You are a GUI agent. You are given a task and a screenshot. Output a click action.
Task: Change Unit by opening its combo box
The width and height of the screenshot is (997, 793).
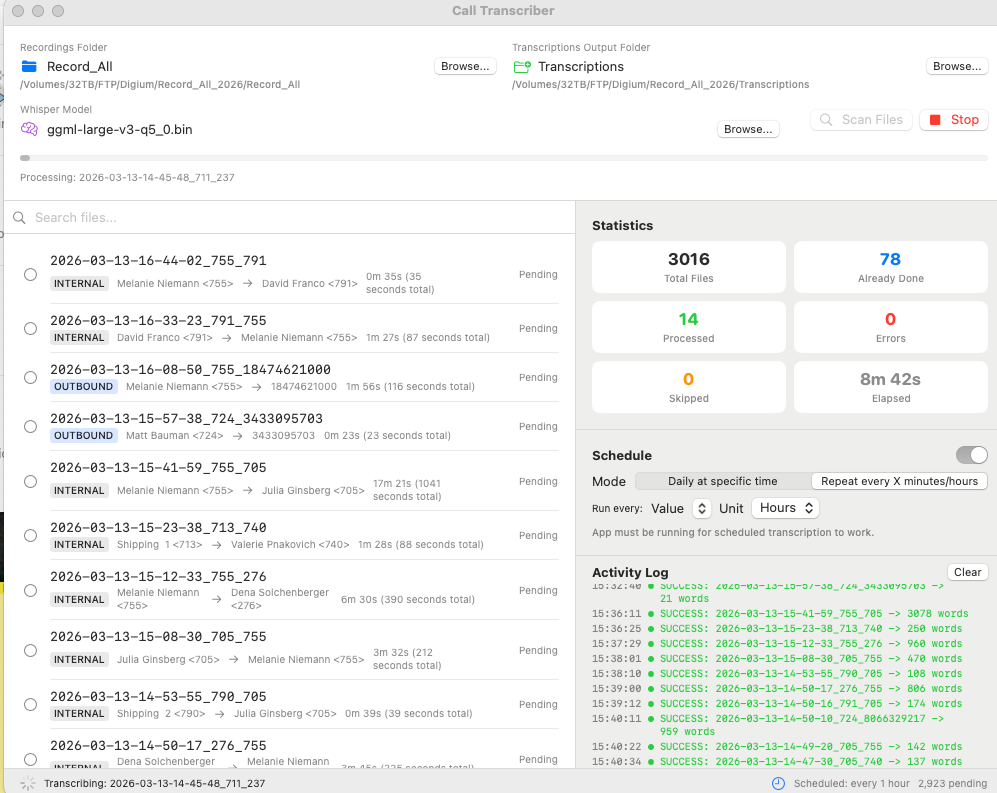[785, 507]
